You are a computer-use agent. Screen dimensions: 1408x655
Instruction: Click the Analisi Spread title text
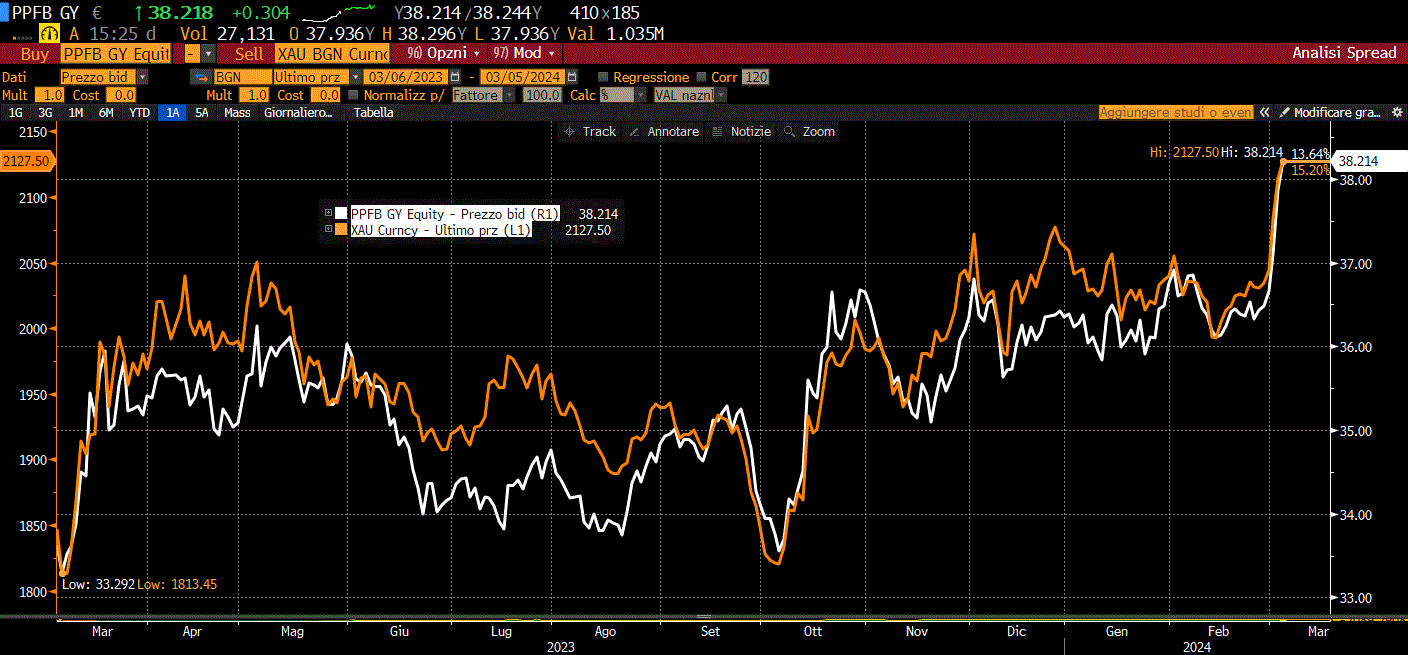pyautogui.click(x=1344, y=53)
